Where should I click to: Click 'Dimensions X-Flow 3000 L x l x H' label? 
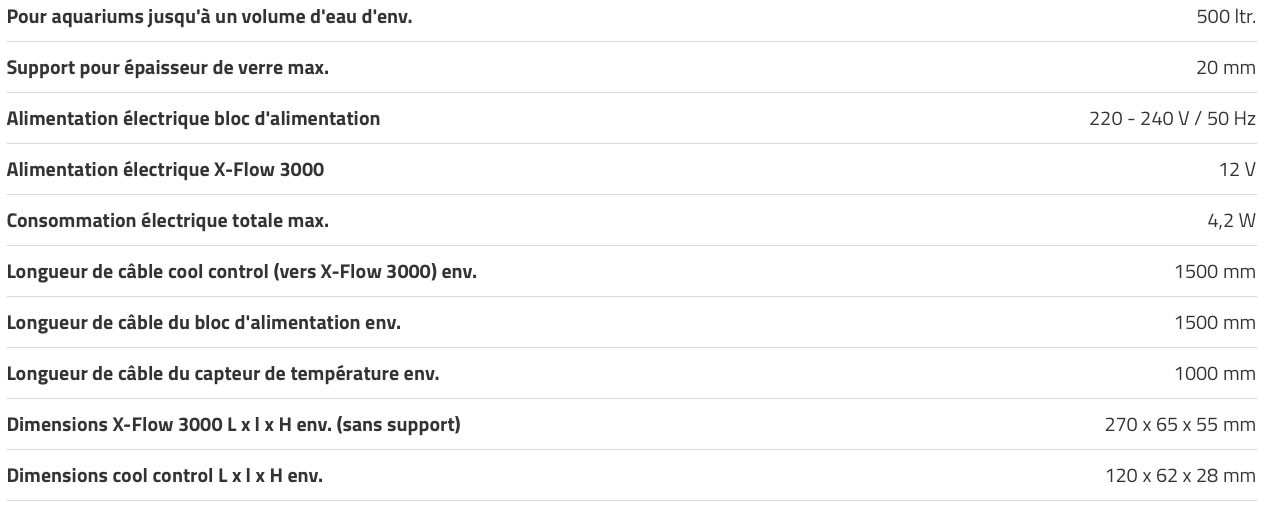pyautogui.click(x=234, y=425)
